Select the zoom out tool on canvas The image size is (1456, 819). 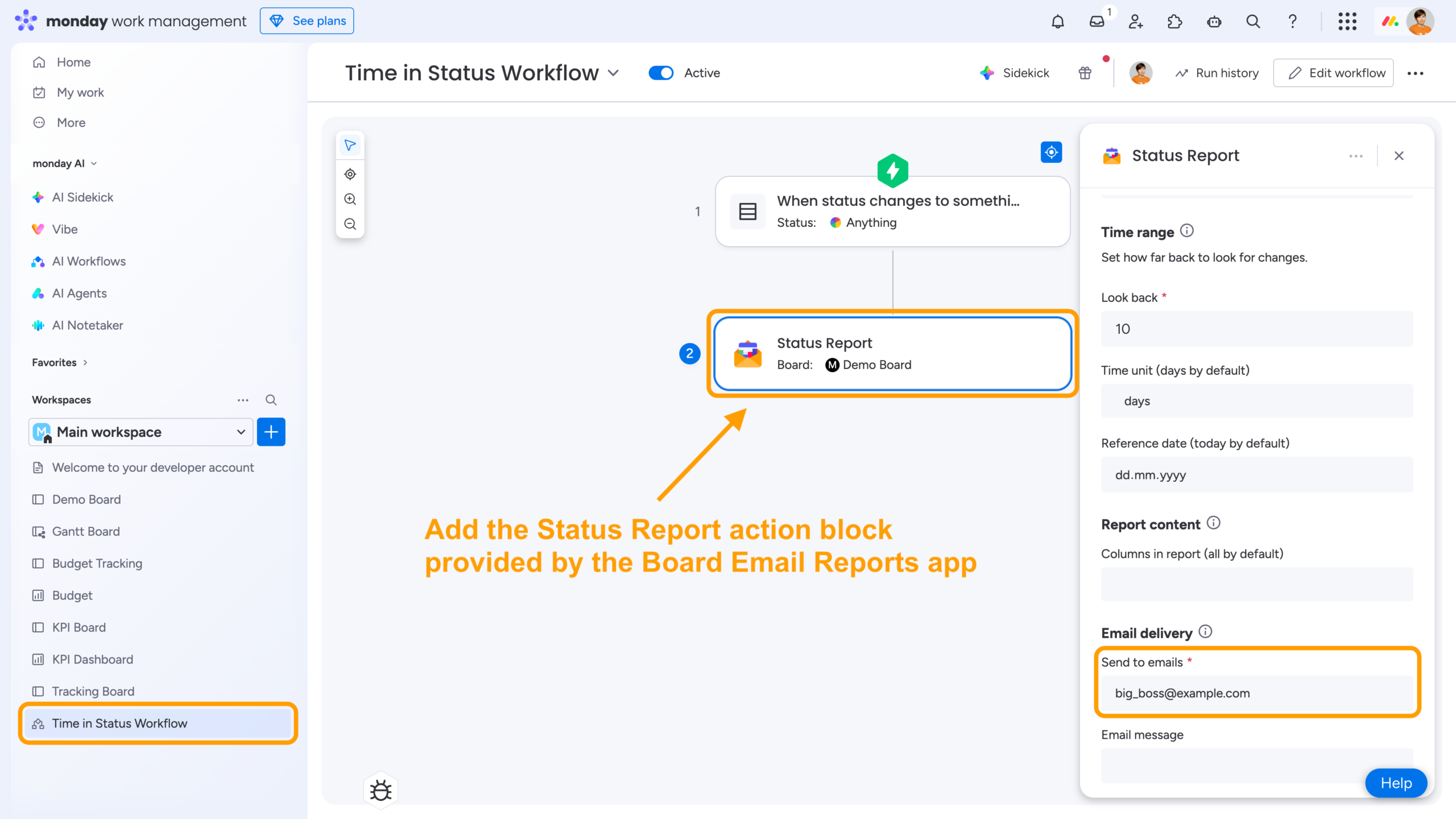[350, 224]
